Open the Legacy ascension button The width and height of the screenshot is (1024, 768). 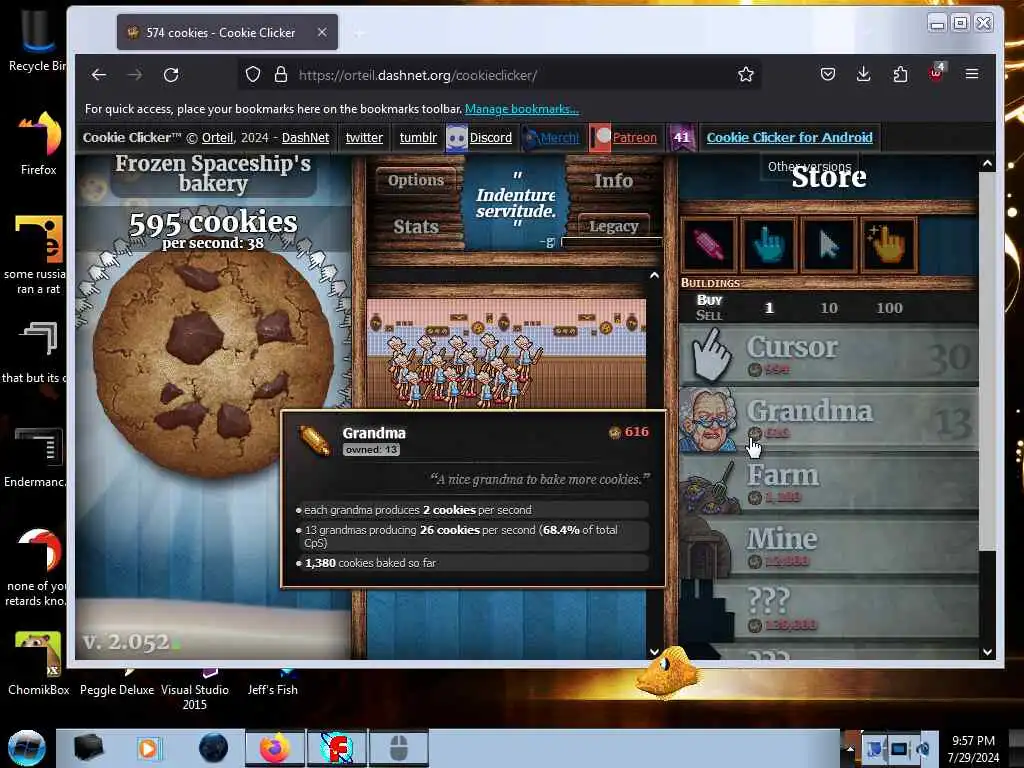coord(613,226)
